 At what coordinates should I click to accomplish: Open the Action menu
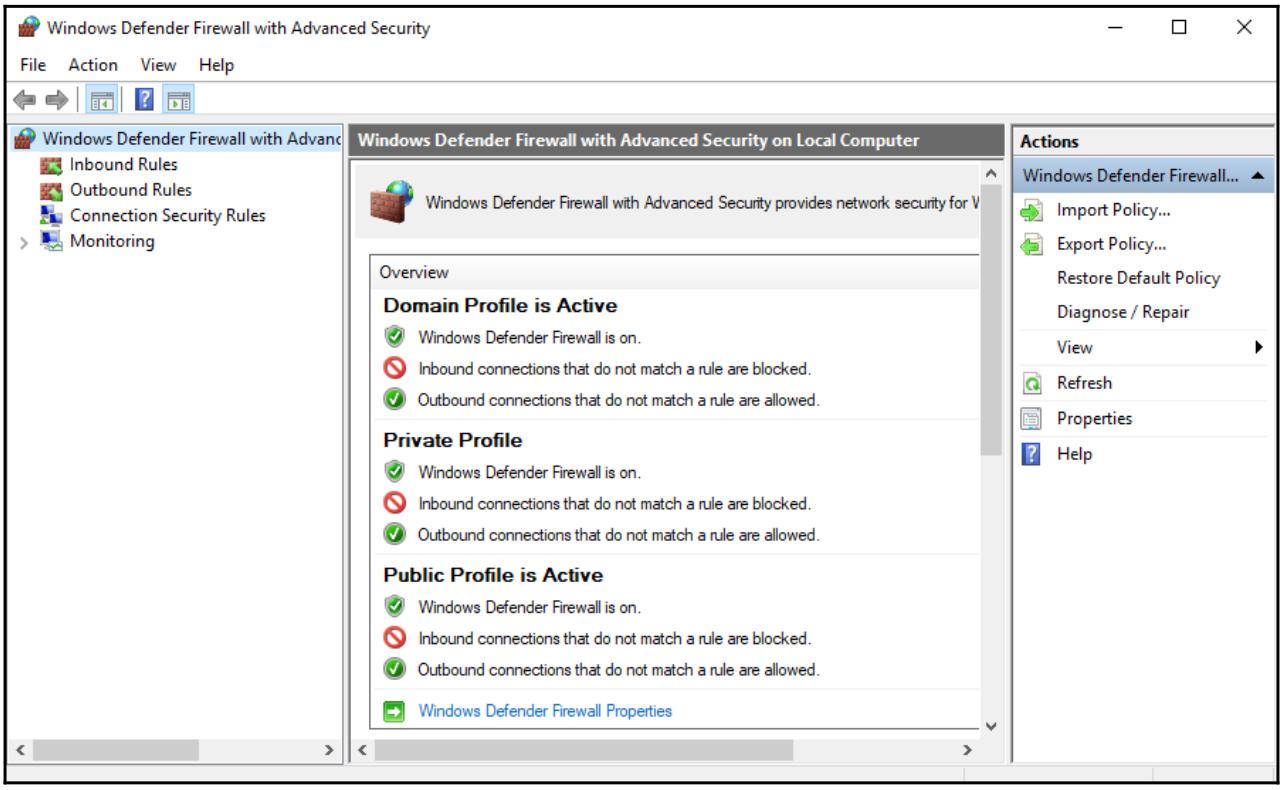pos(93,65)
